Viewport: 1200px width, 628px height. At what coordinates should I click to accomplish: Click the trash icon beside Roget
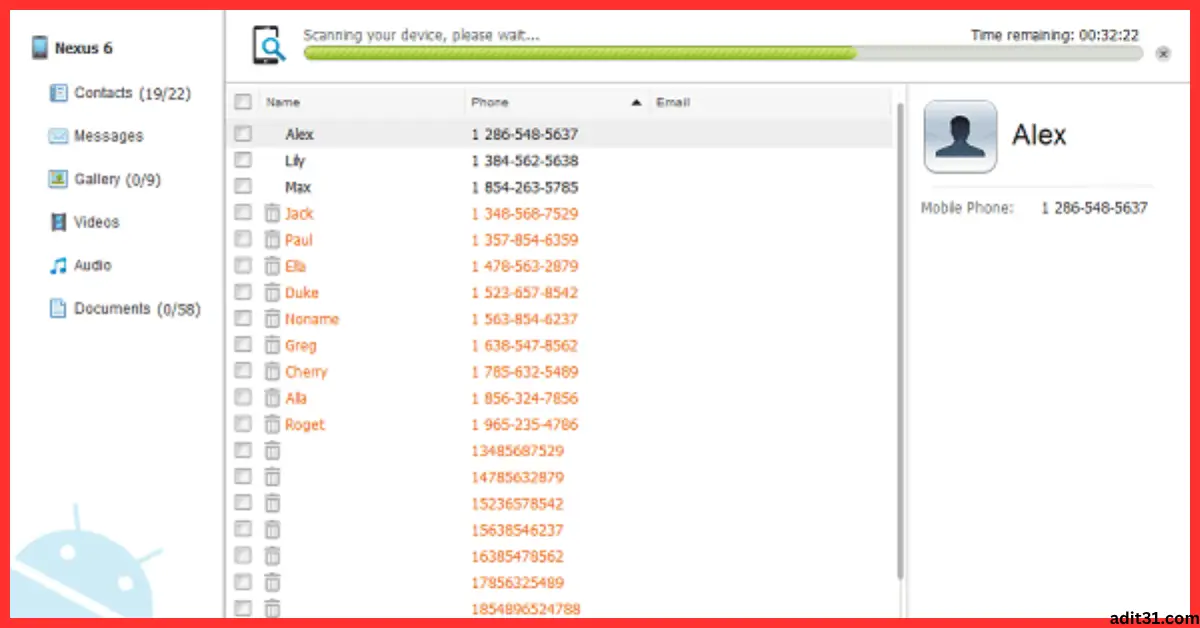tap(272, 424)
